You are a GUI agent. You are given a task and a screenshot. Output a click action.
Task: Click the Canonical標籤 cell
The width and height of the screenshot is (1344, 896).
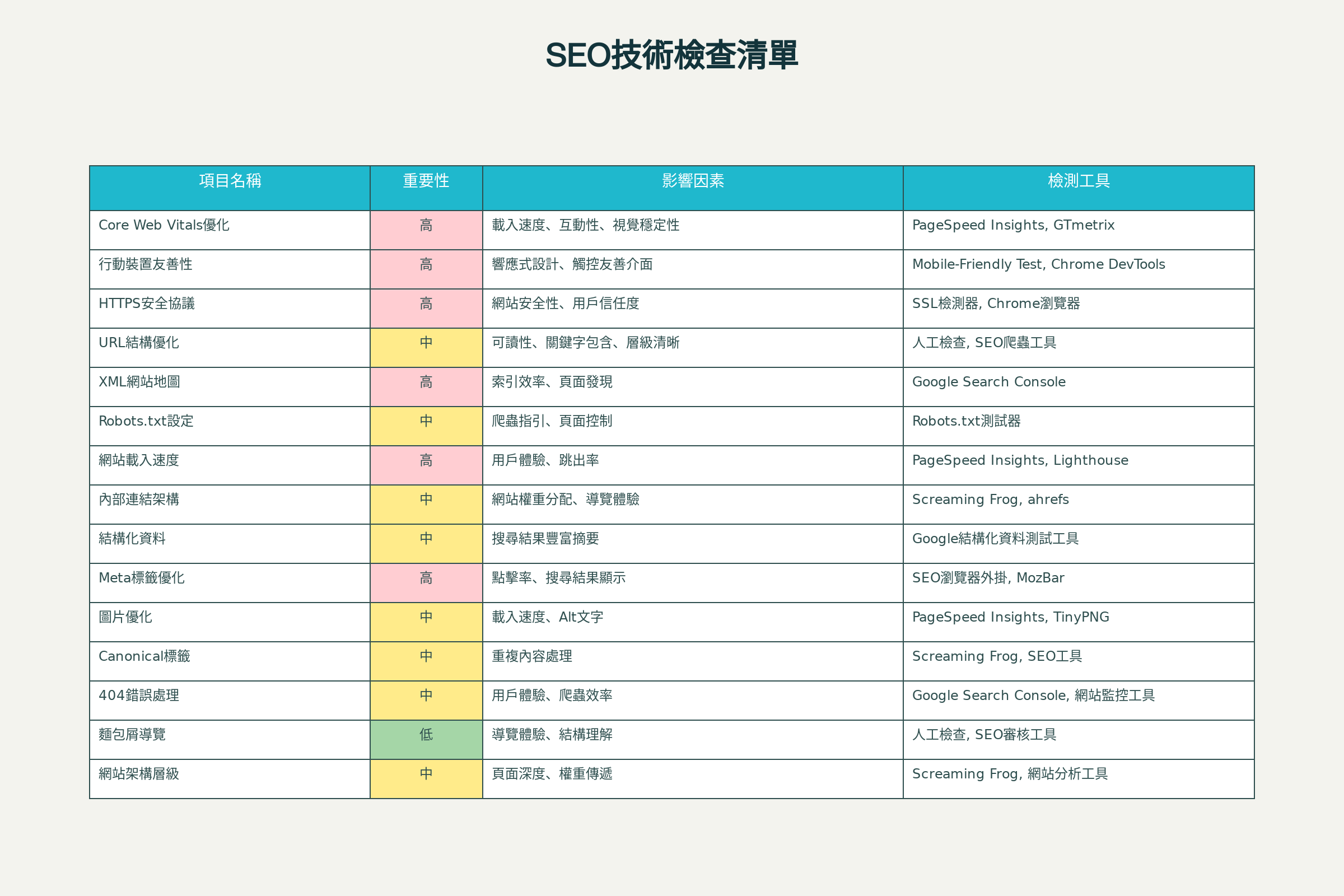[x=230, y=661]
